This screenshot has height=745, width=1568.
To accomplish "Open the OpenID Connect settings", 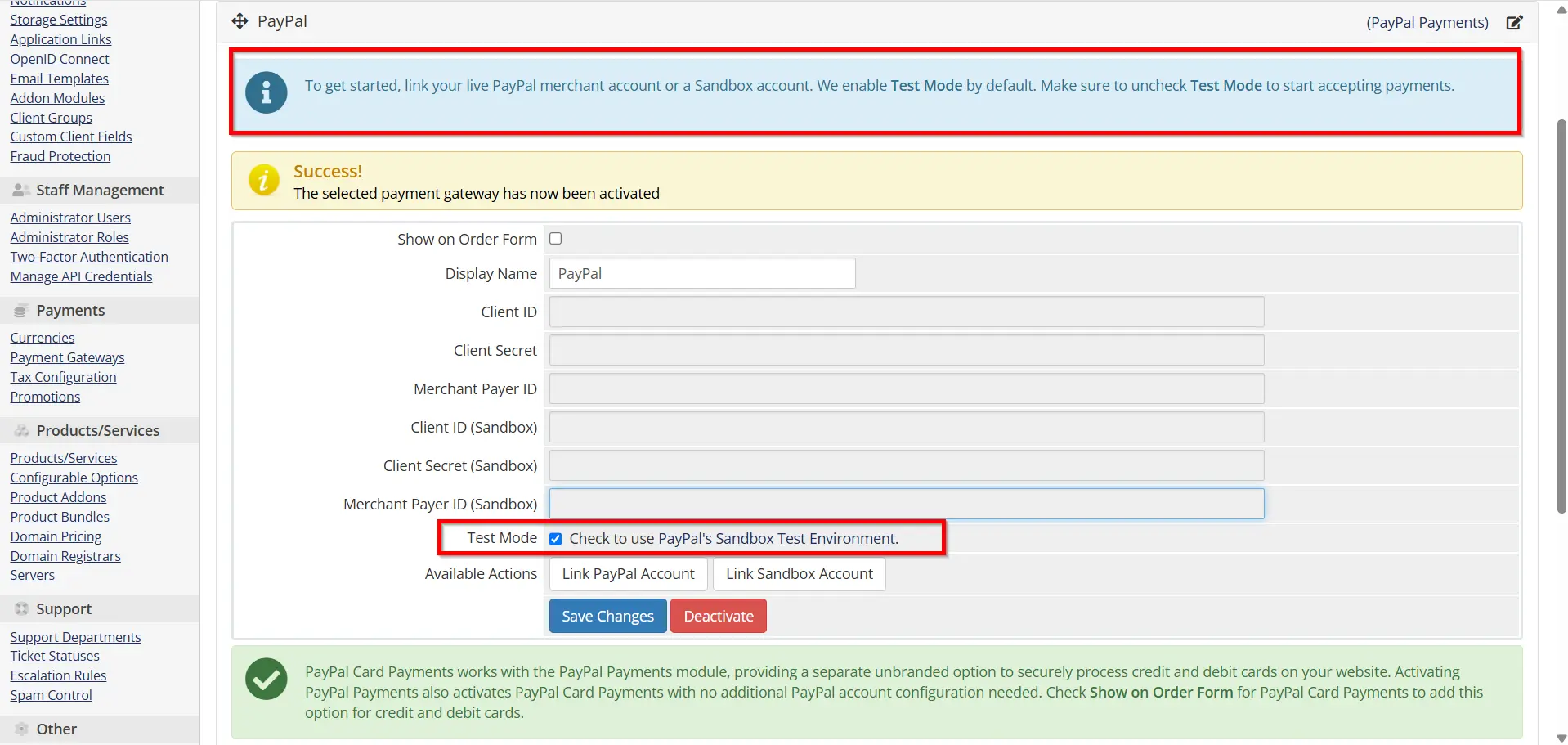I will click(60, 59).
